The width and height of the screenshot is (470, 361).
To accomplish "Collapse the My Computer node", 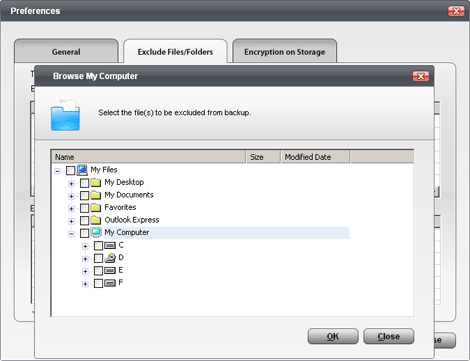I will coord(71,234).
